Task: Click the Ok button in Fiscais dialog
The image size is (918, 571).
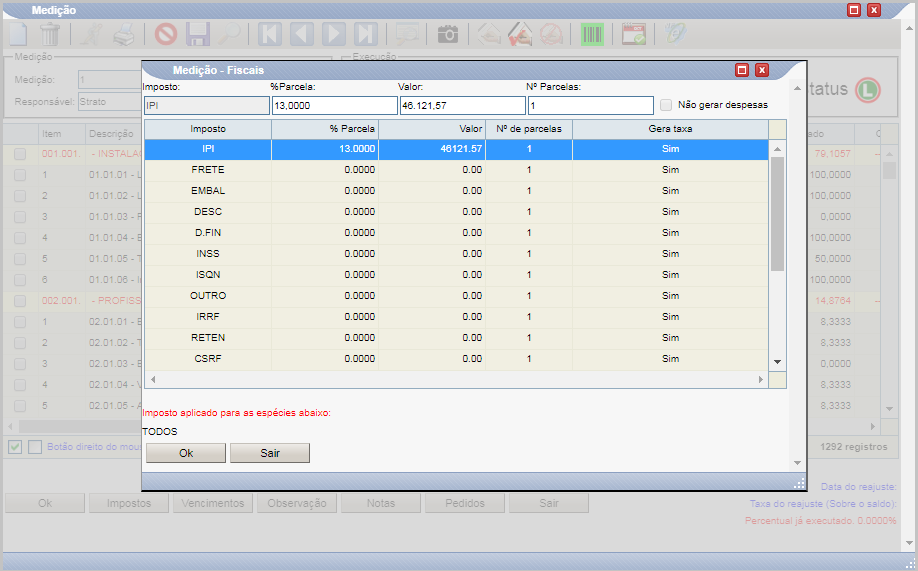Action: 186,453
